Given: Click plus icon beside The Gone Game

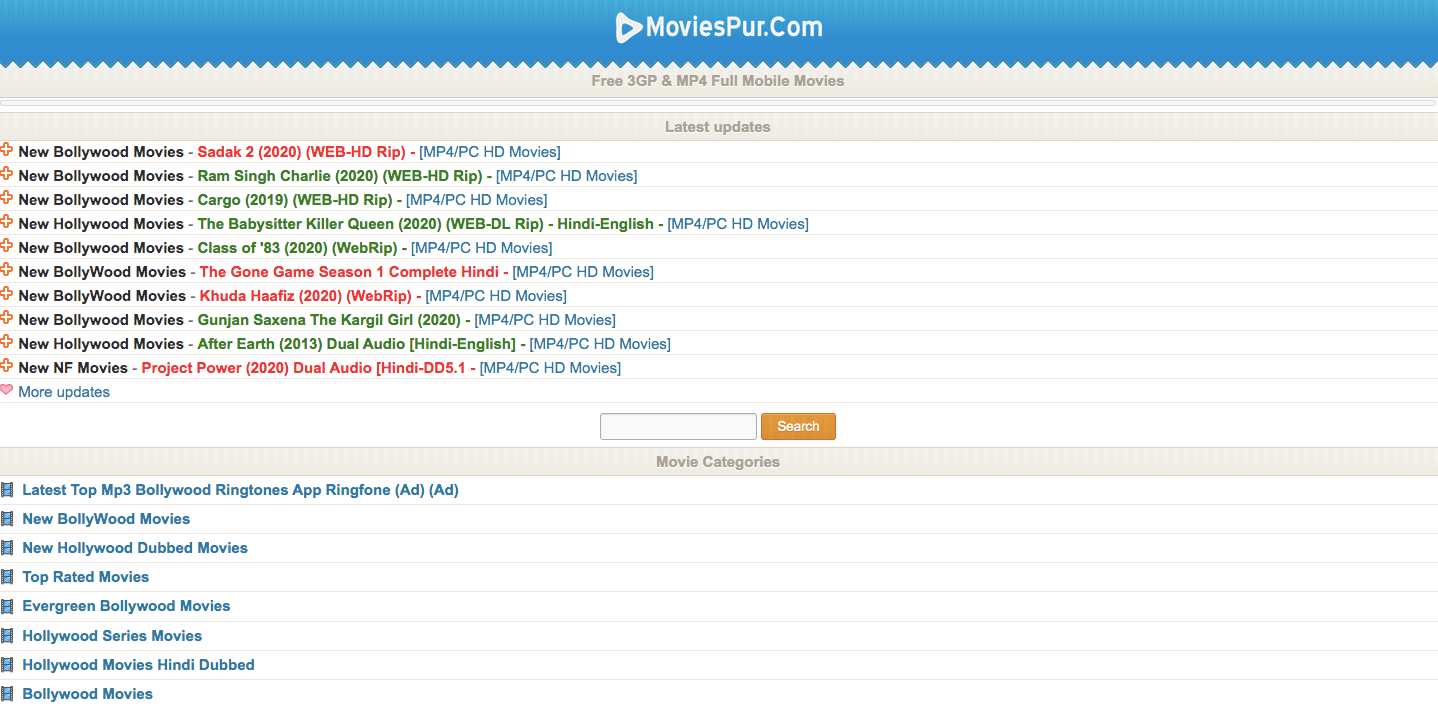Looking at the screenshot, I should [7, 270].
